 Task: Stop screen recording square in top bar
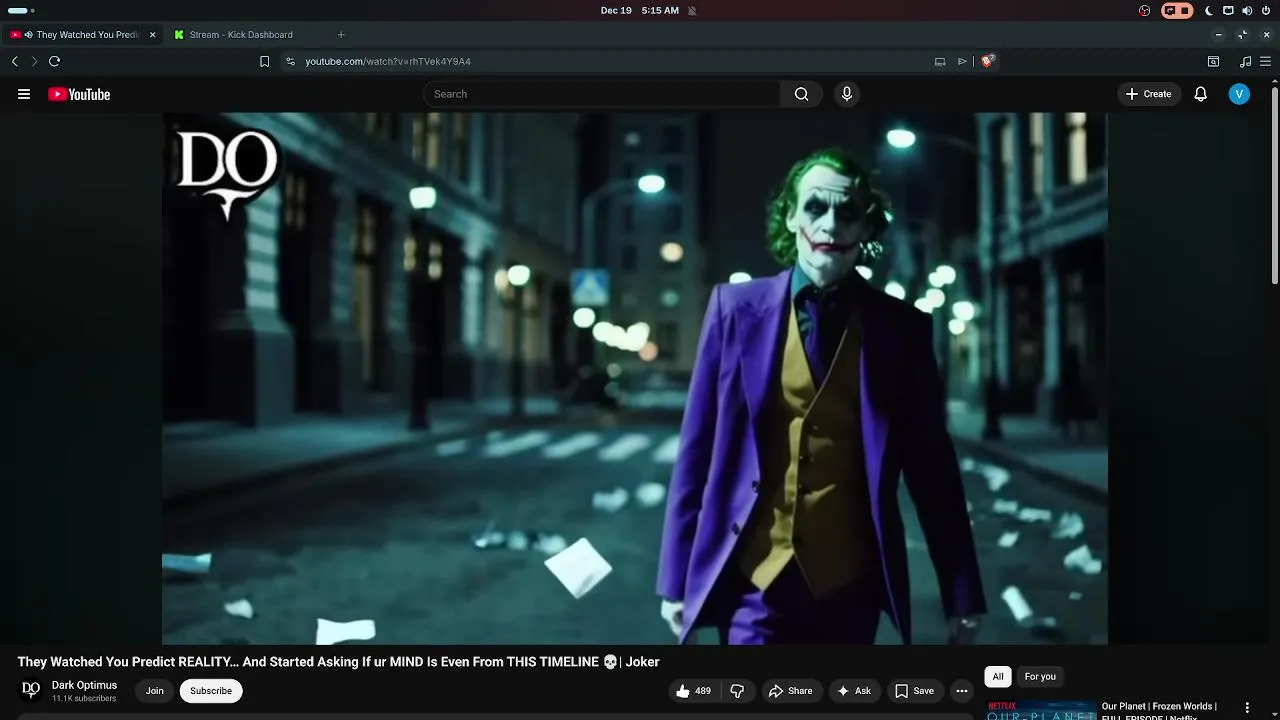point(1186,10)
